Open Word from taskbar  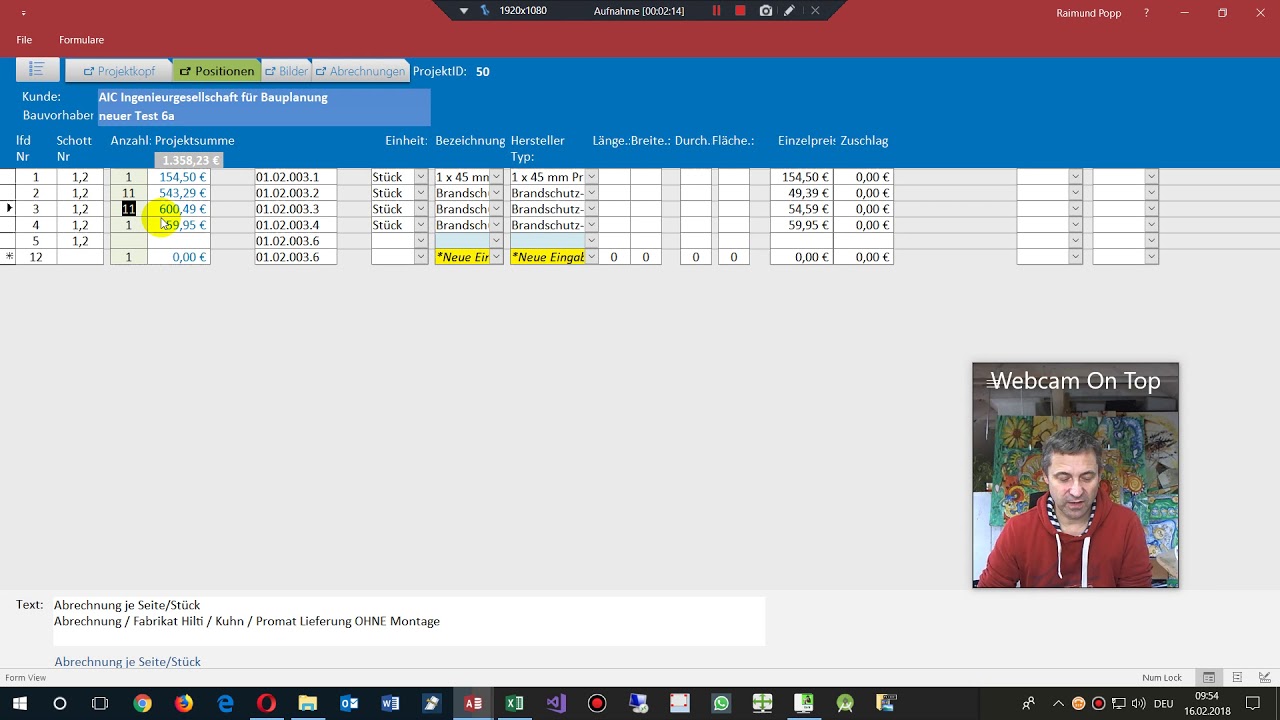point(390,704)
